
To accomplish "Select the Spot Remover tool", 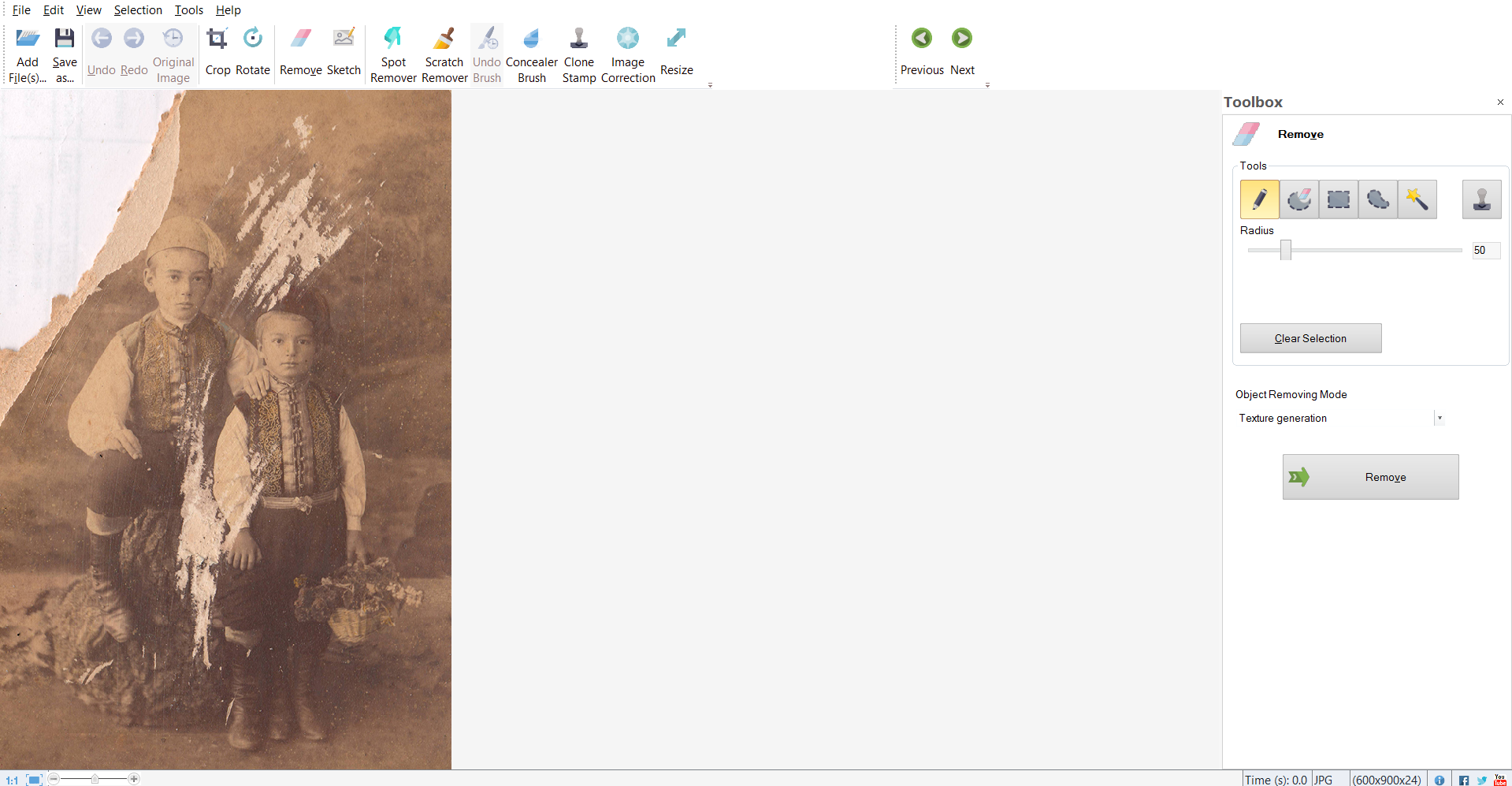I will pos(393,54).
